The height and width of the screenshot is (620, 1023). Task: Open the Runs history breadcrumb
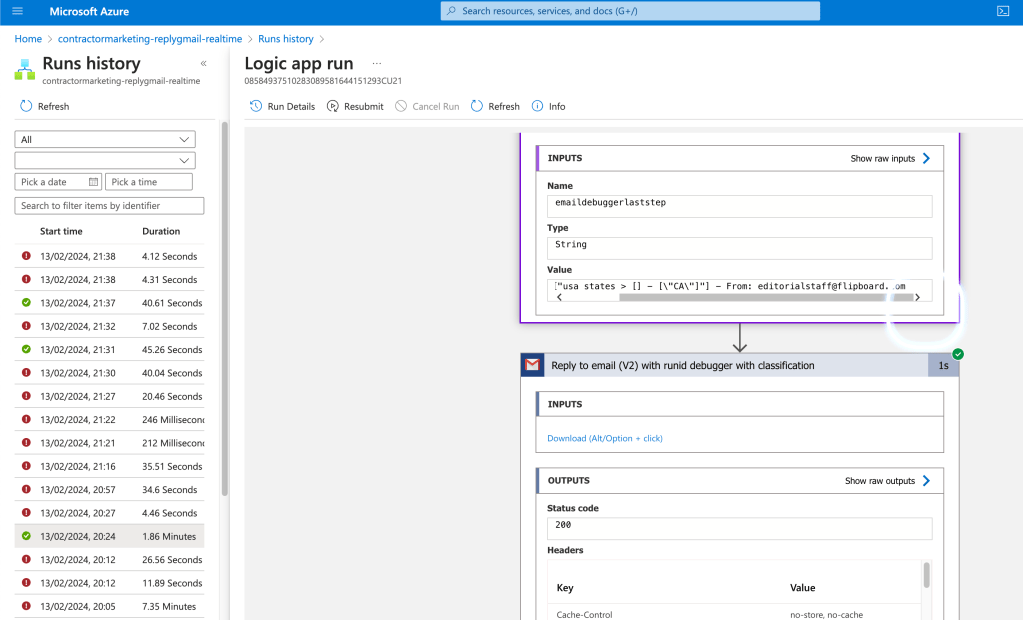[x=286, y=39]
